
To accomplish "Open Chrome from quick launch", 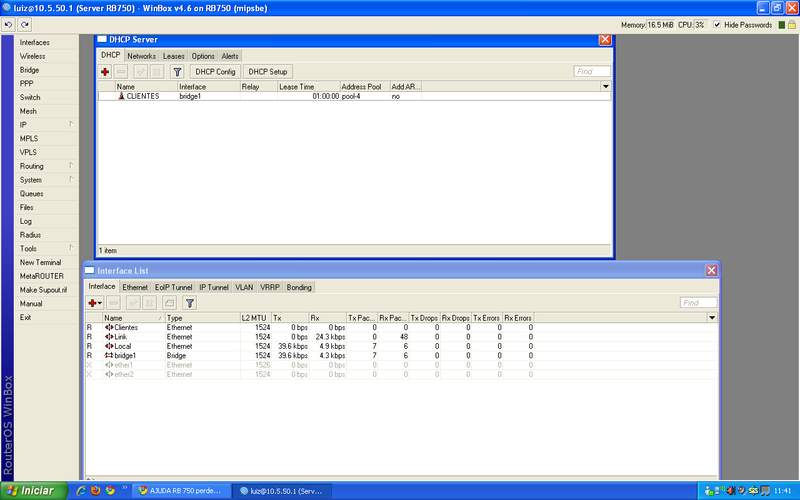I will pyautogui.click(x=110, y=491).
